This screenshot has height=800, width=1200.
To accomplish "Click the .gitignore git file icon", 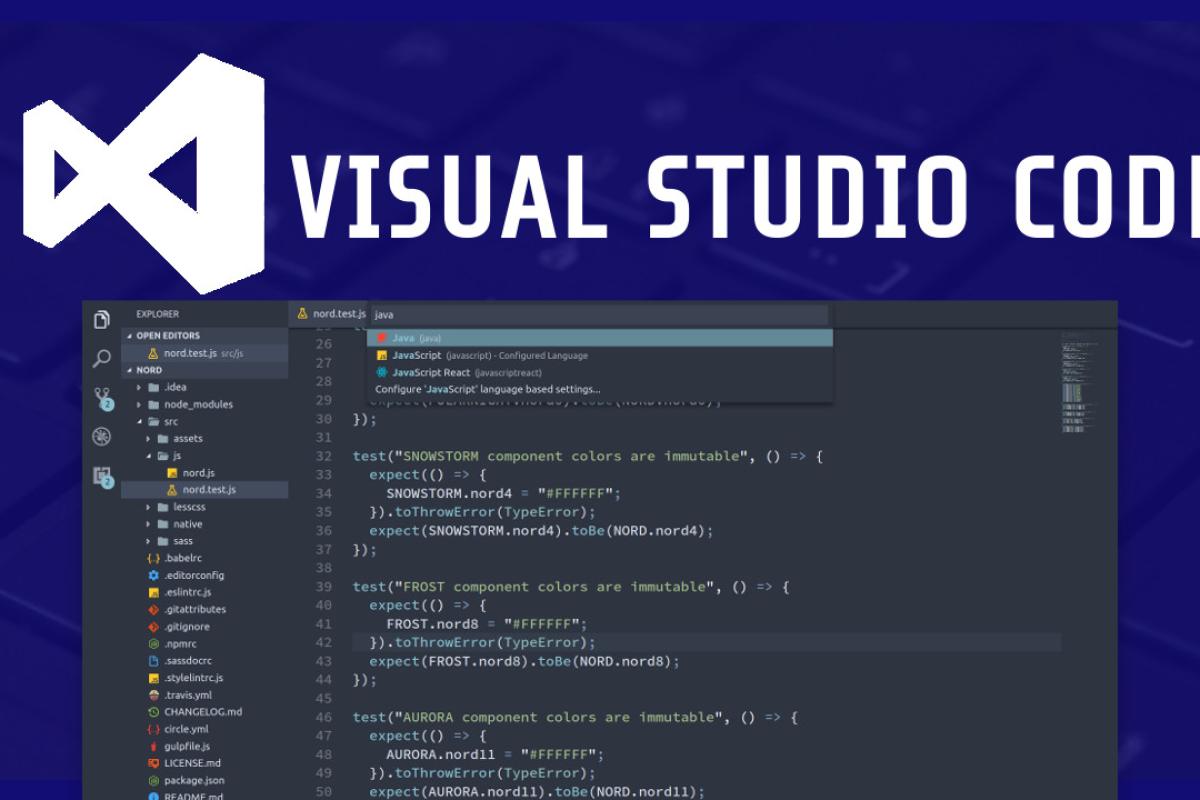I will pyautogui.click(x=153, y=626).
